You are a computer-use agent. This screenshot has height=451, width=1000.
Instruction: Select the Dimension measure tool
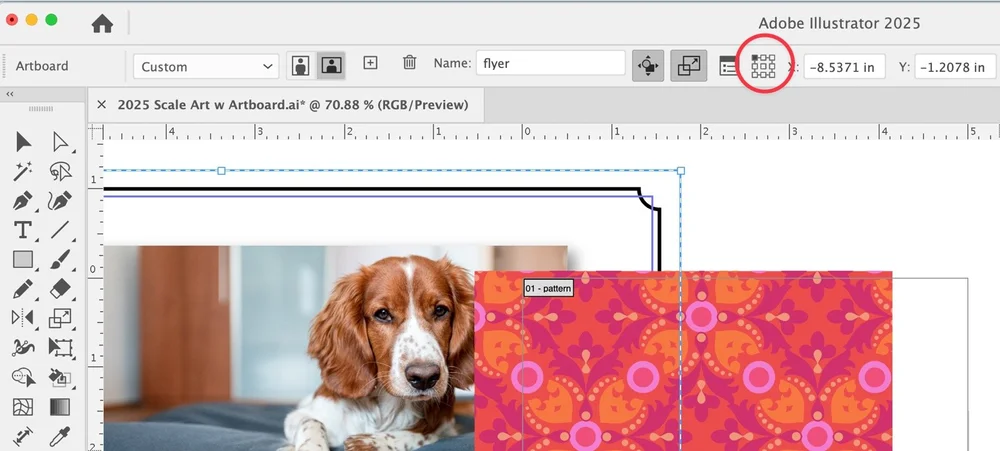point(23,436)
